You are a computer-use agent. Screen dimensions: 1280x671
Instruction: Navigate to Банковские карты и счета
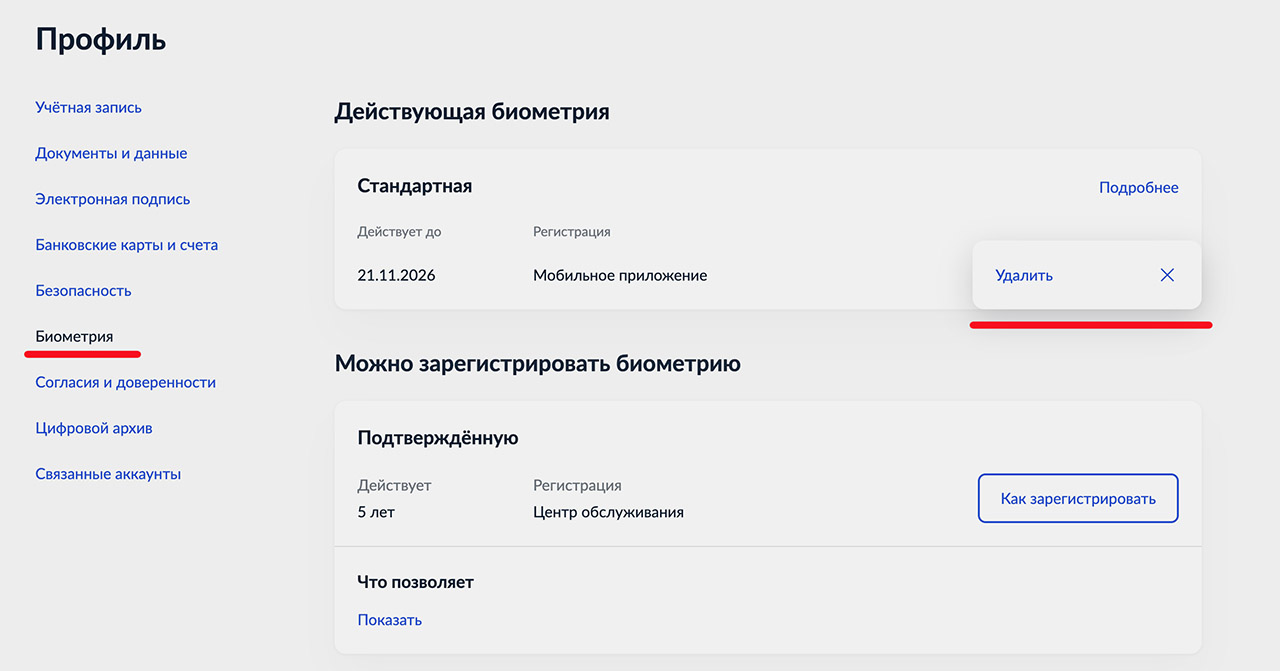coord(126,245)
